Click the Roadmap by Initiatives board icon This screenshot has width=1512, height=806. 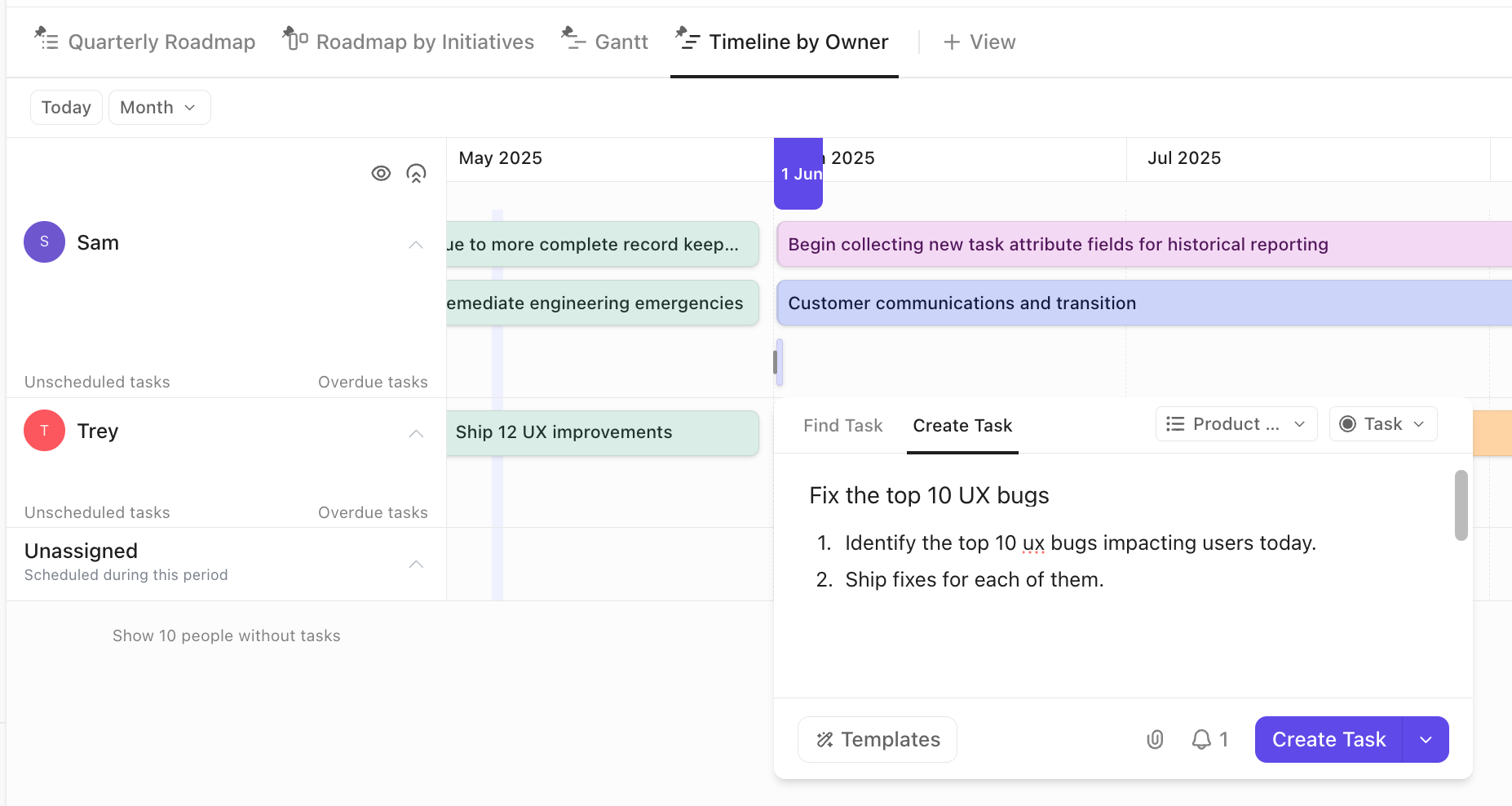click(x=295, y=38)
